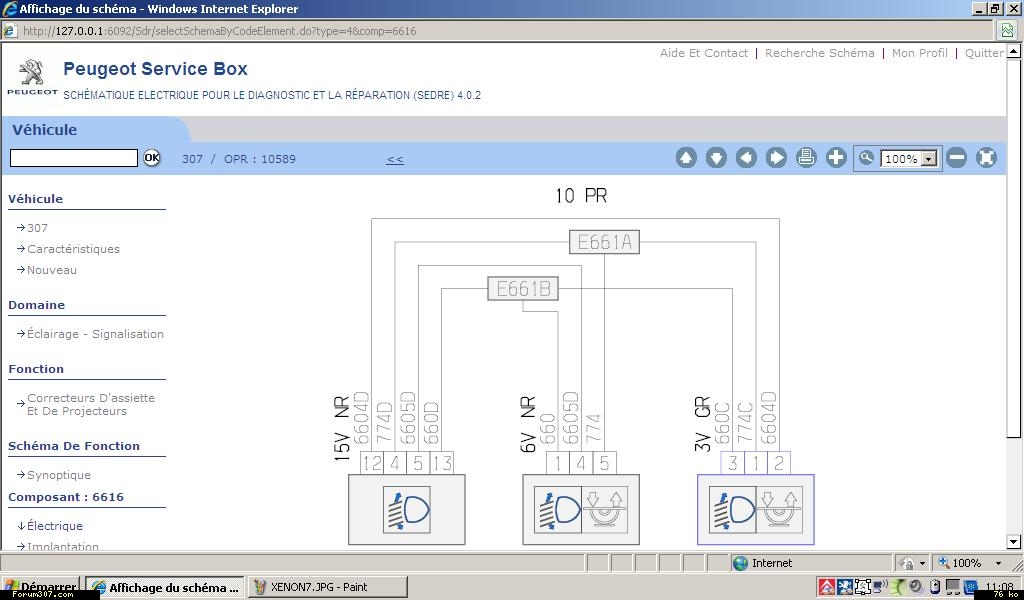Open the Aide Et Contact link

(x=703, y=53)
